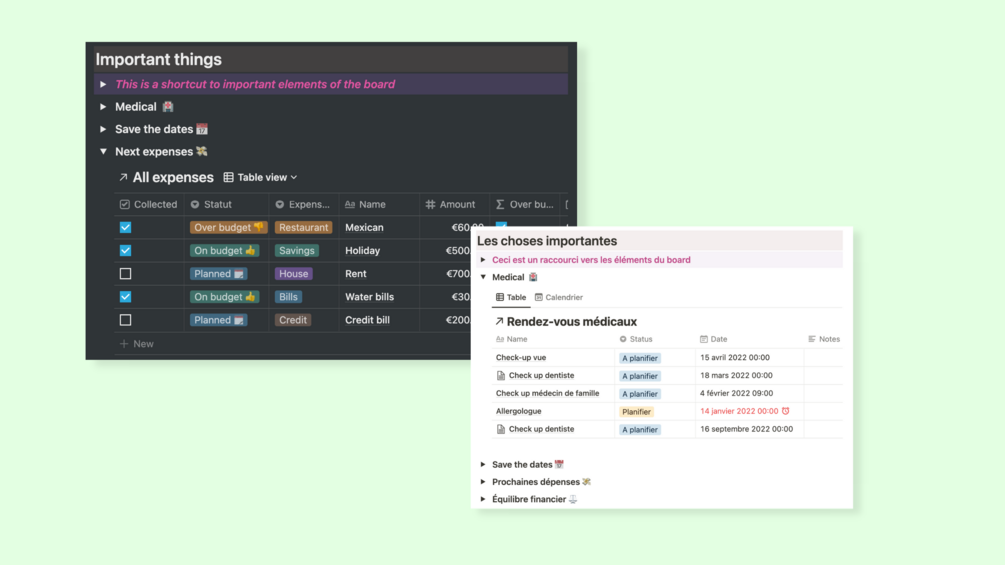The image size is (1005, 565).
Task: Click the Notes column header
Action: tap(824, 340)
